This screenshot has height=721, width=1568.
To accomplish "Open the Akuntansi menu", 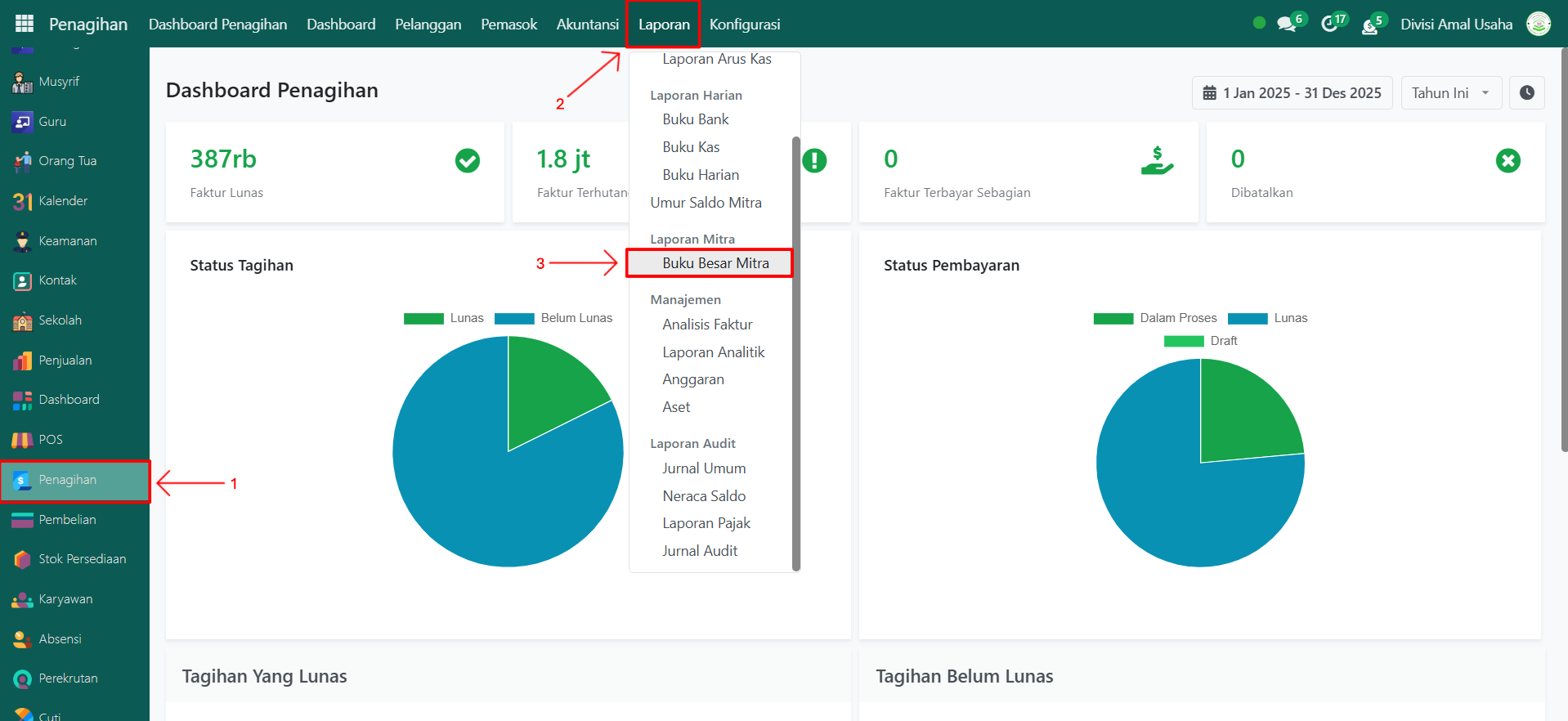I will (x=587, y=25).
